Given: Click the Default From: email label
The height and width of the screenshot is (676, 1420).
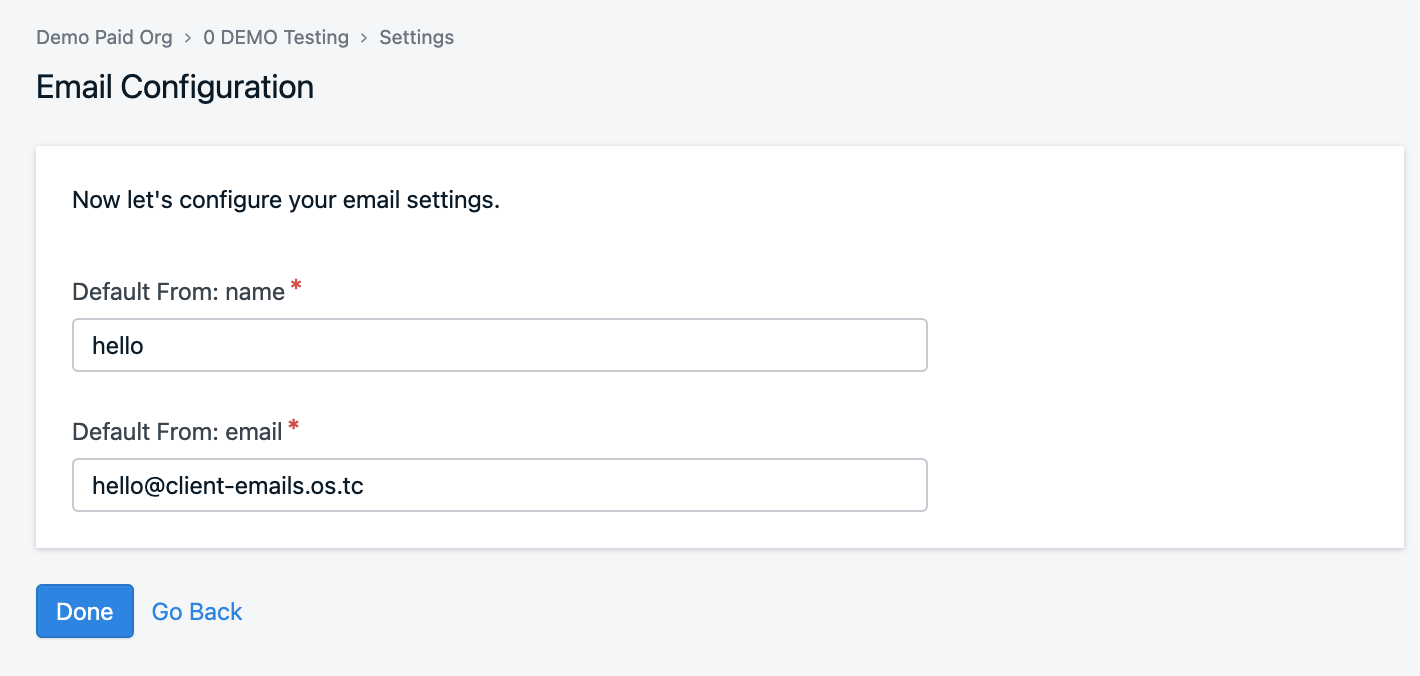Looking at the screenshot, I should point(177,432).
